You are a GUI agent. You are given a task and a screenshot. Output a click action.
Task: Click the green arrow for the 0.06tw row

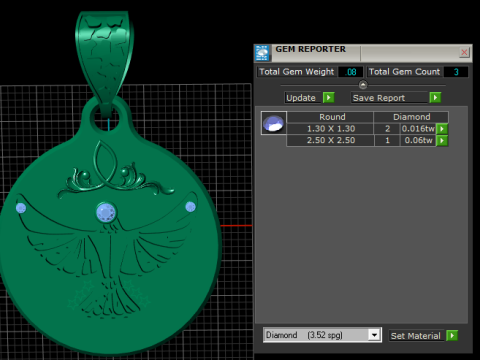tap(442, 140)
